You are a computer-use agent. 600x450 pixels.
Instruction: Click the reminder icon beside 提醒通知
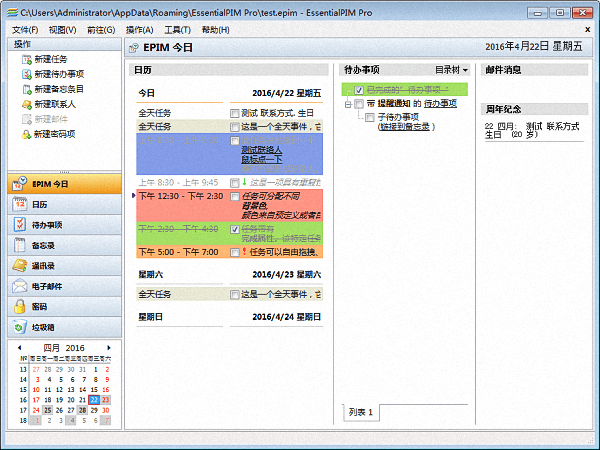[370, 104]
